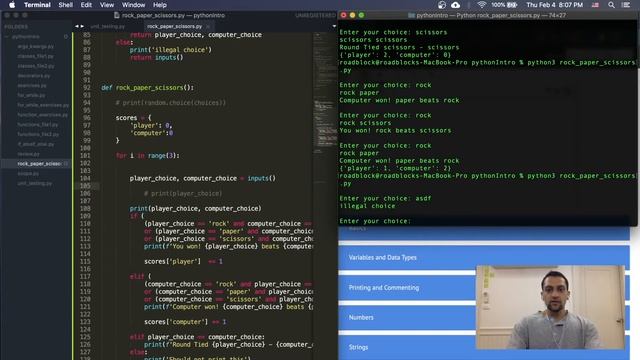Click the def rock_paper_scissors() line

(147, 88)
